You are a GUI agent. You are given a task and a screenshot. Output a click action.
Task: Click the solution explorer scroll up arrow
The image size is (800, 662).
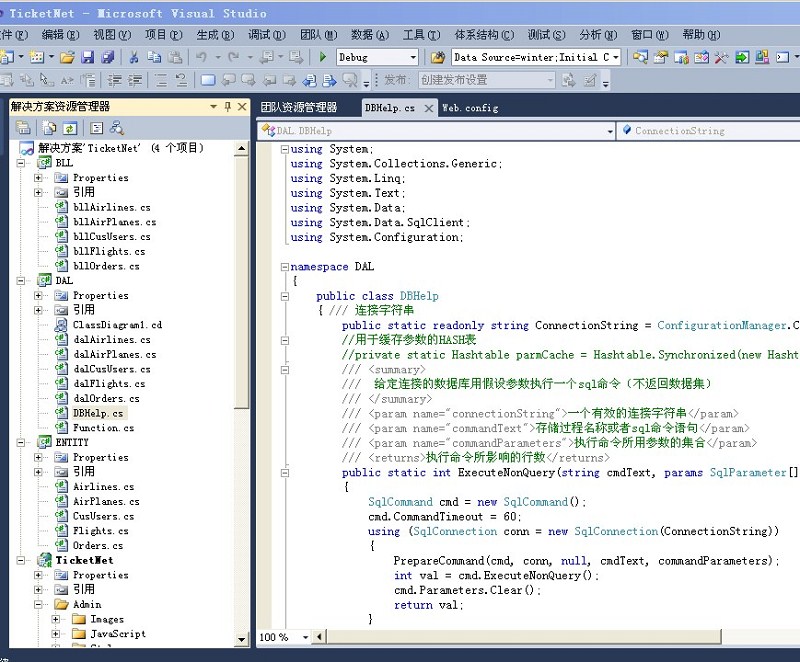pos(241,148)
